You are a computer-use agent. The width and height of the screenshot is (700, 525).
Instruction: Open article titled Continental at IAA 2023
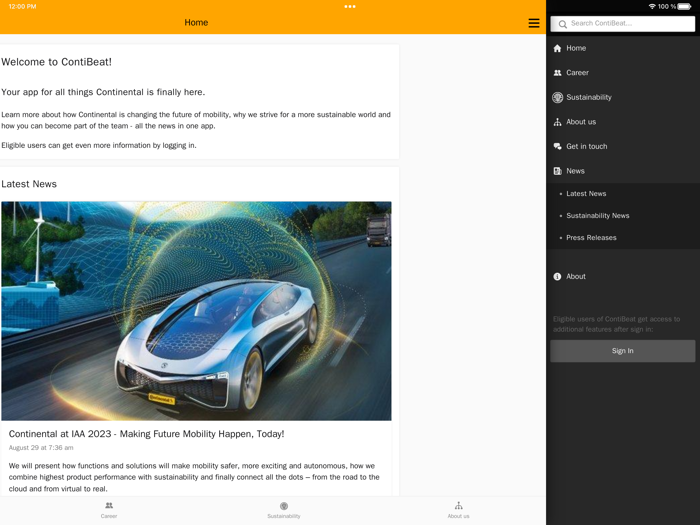tap(146, 434)
